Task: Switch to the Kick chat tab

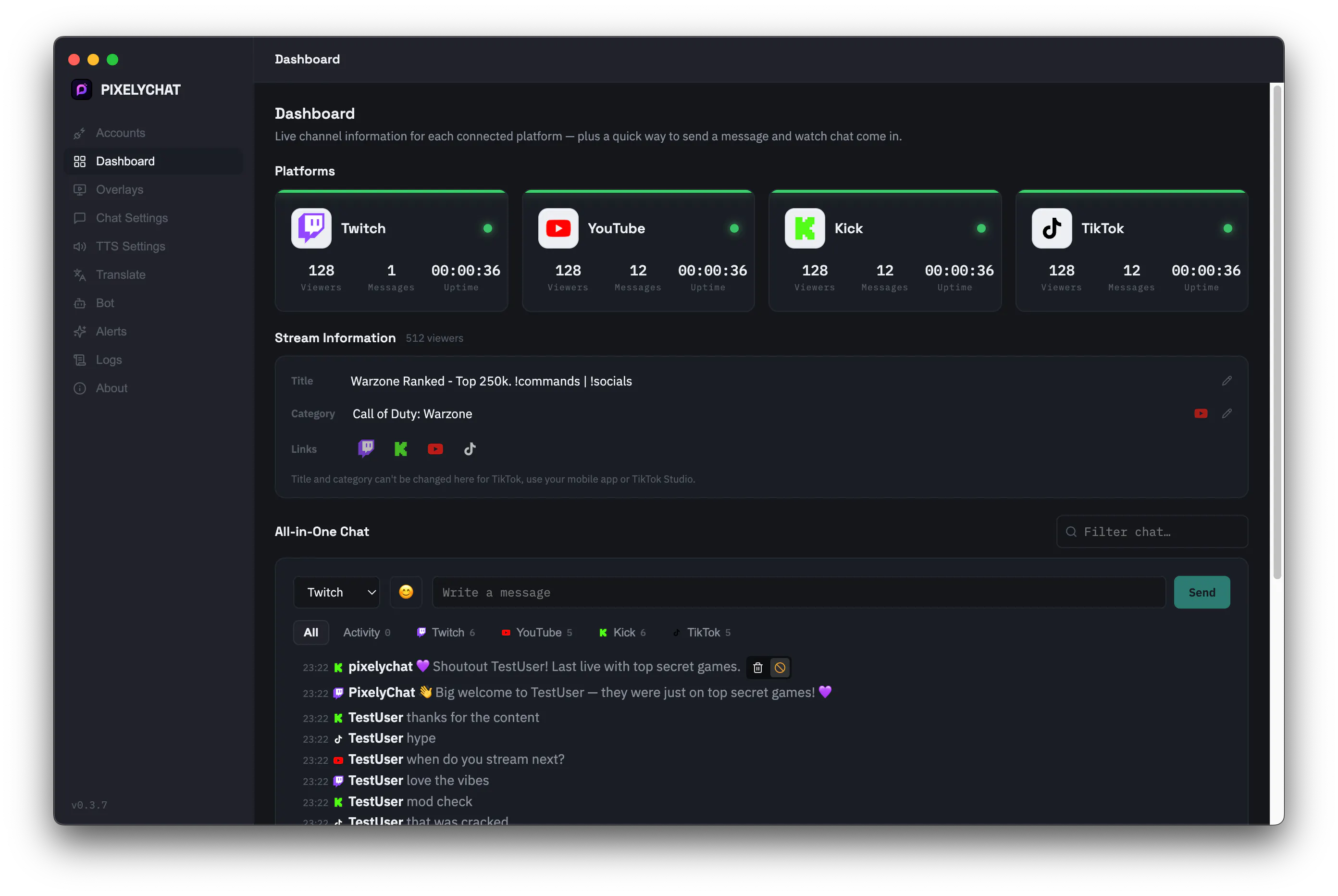Action: coord(623,633)
